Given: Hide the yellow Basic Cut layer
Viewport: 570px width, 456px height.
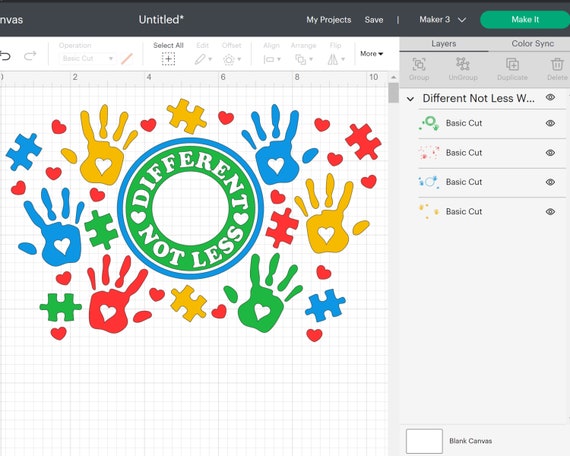Looking at the screenshot, I should click(x=550, y=212).
